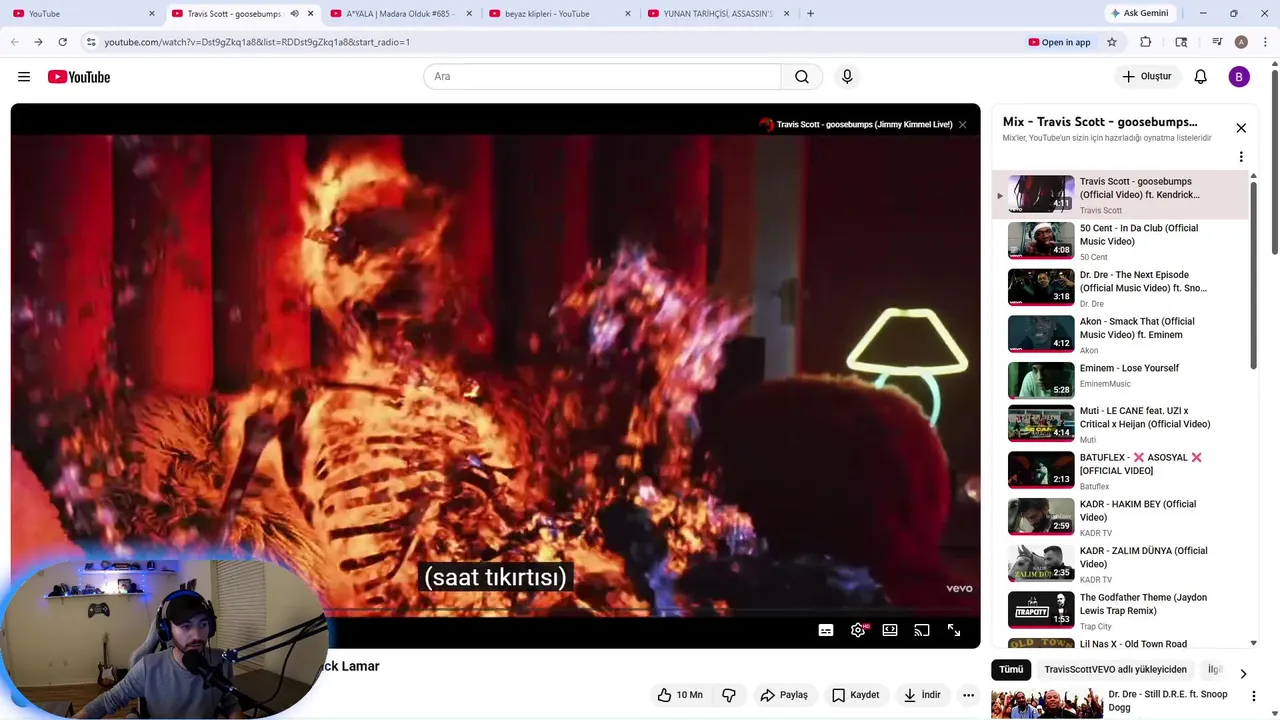
Task: Play The Godfather Theme Trap Remix
Action: pos(1120,611)
